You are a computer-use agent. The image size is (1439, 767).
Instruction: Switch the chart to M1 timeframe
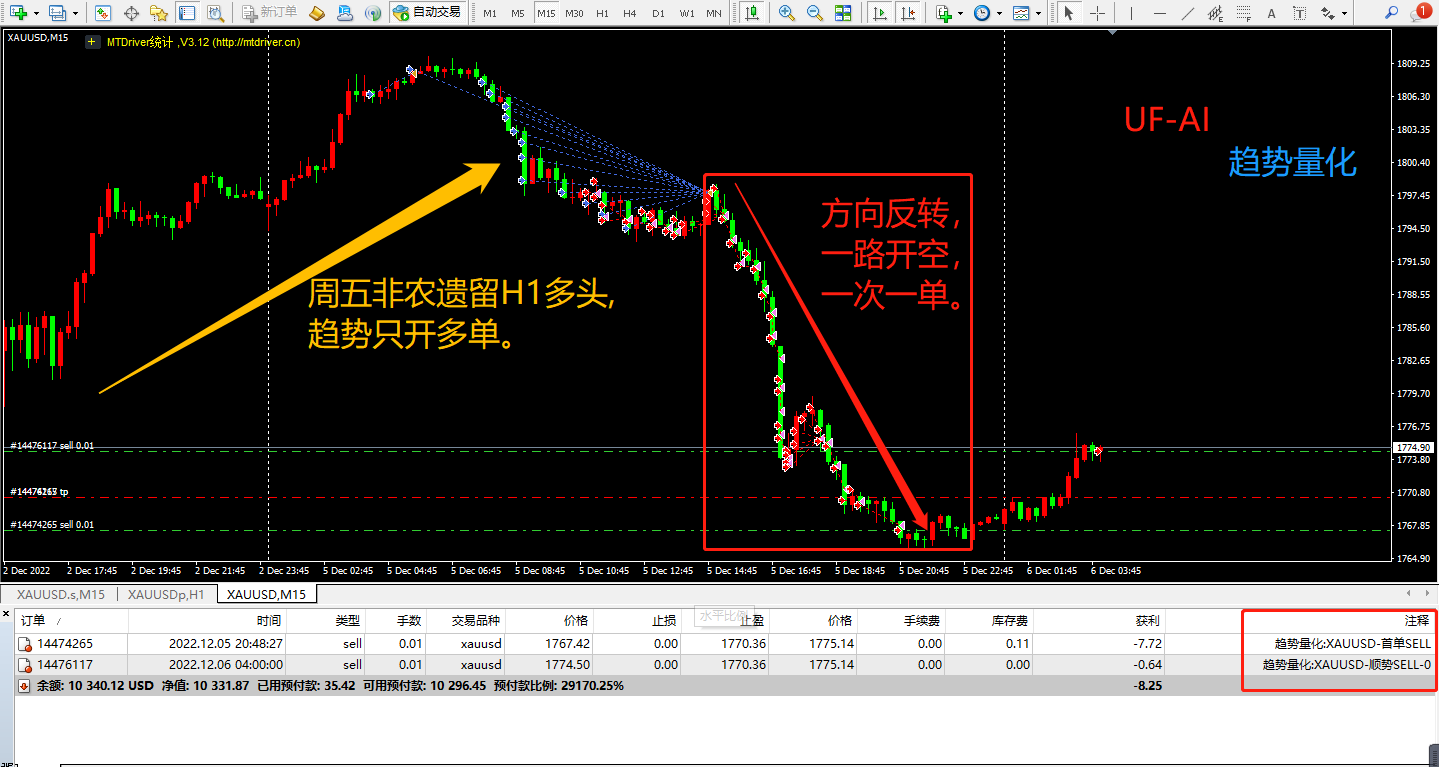[x=489, y=13]
